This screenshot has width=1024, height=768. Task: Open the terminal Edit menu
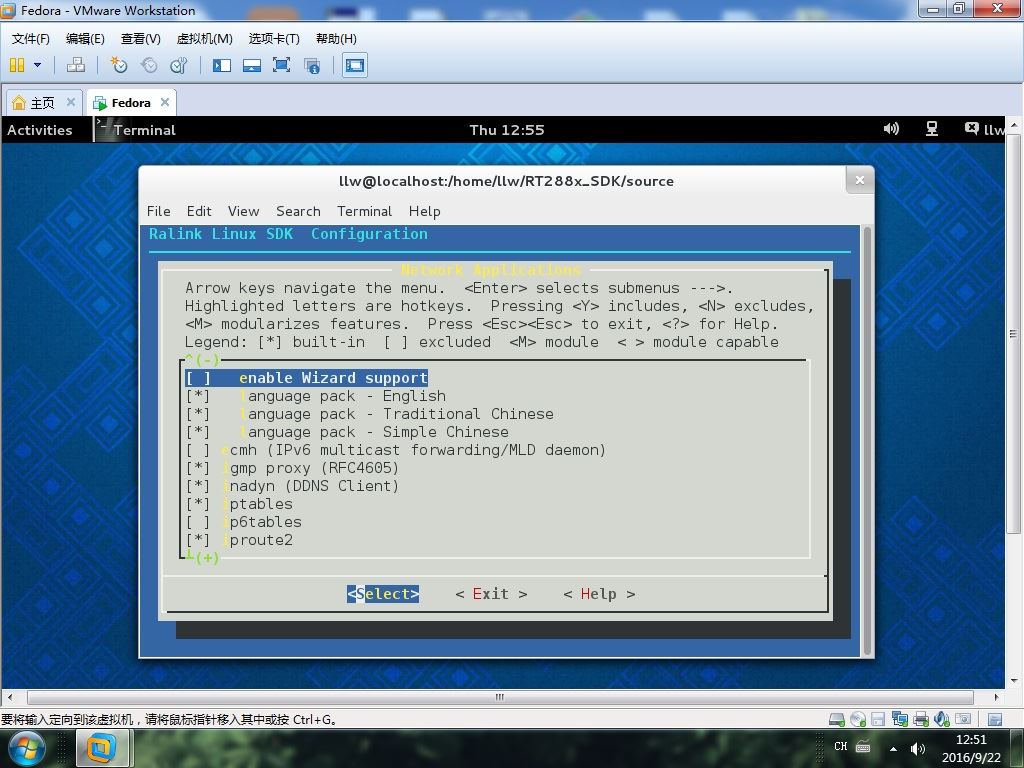pyautogui.click(x=199, y=211)
